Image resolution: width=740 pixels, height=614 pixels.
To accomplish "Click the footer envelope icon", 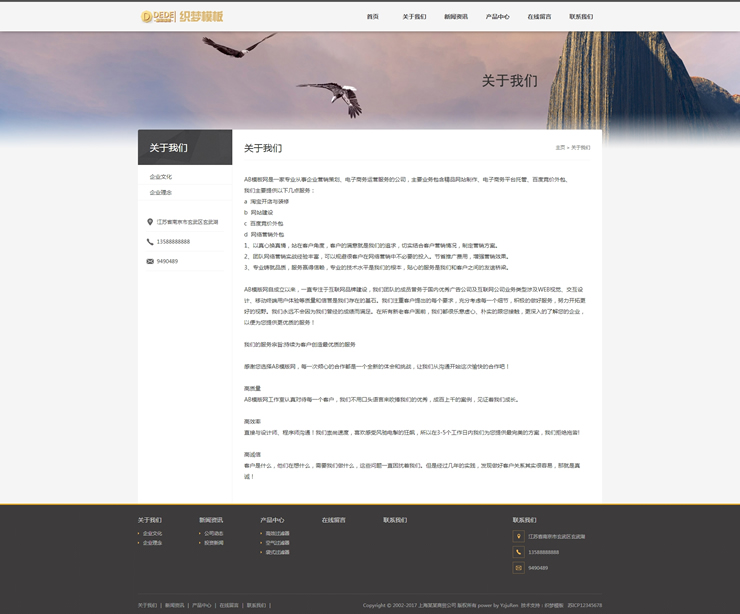I will (518, 568).
